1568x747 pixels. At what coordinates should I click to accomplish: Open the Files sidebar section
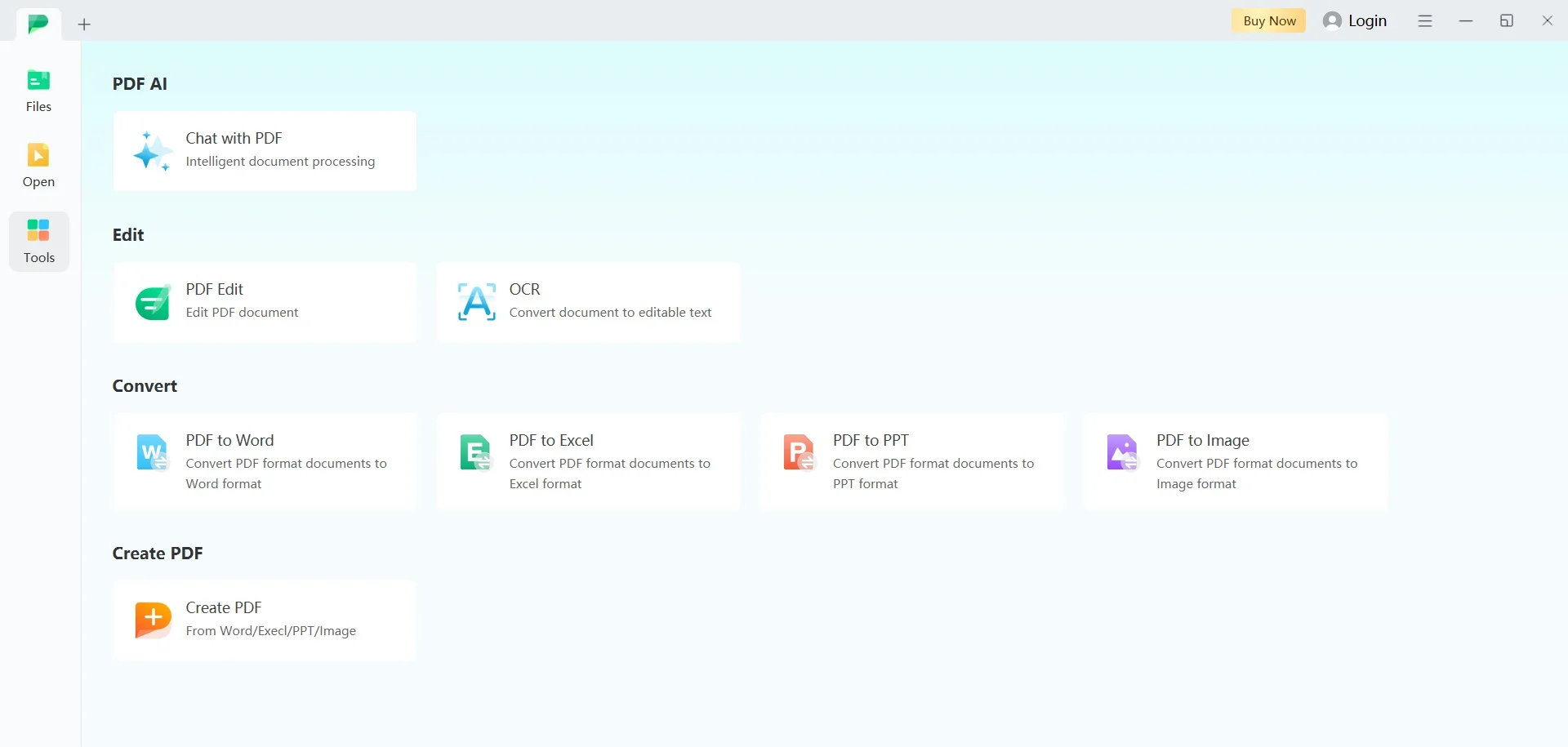(x=38, y=91)
